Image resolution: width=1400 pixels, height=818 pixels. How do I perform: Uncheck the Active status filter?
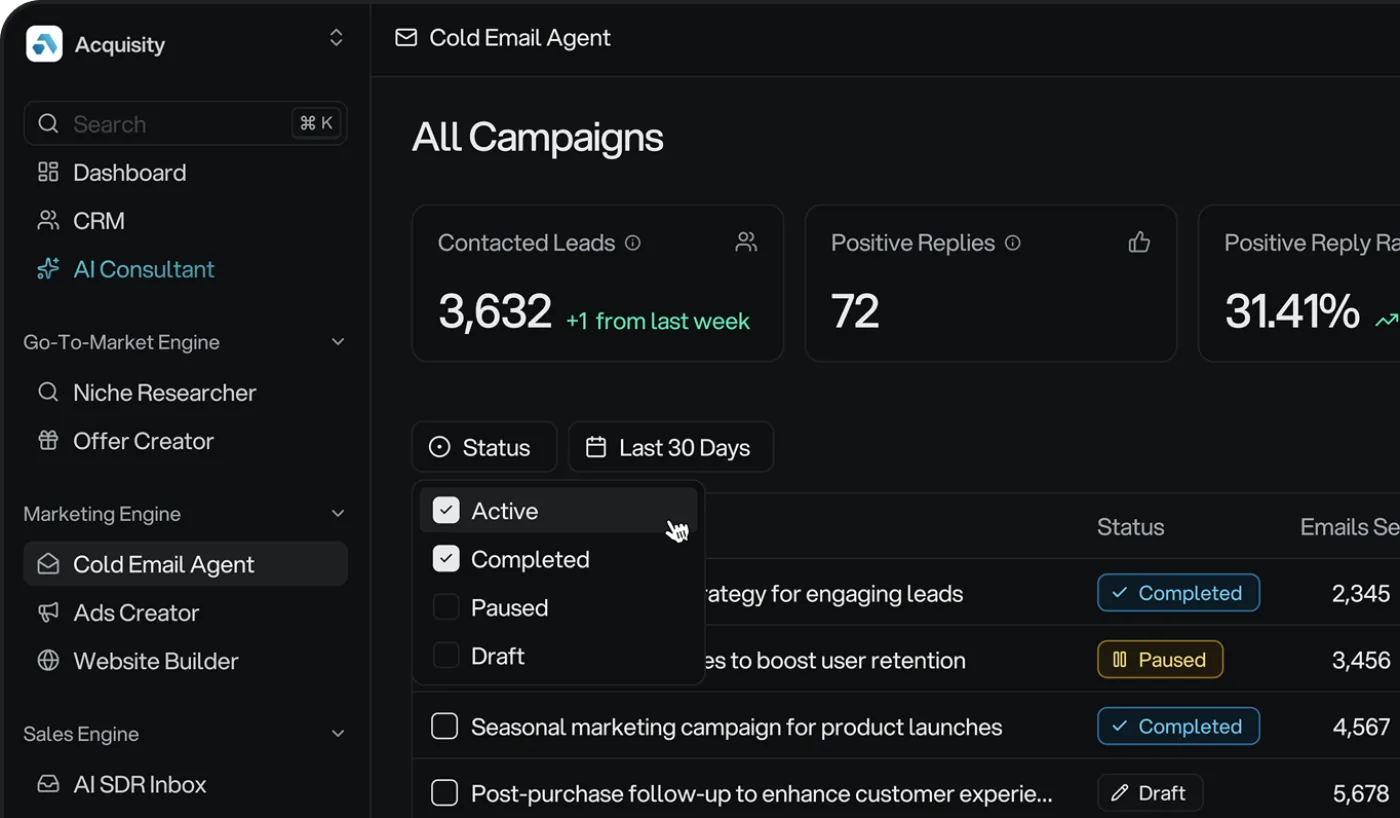(445, 510)
